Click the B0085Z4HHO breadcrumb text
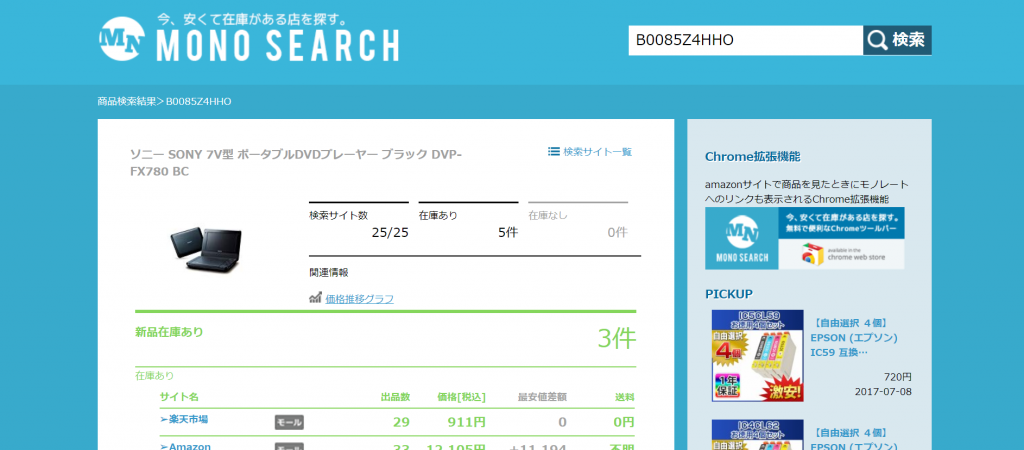The image size is (1024, 450). point(199,101)
